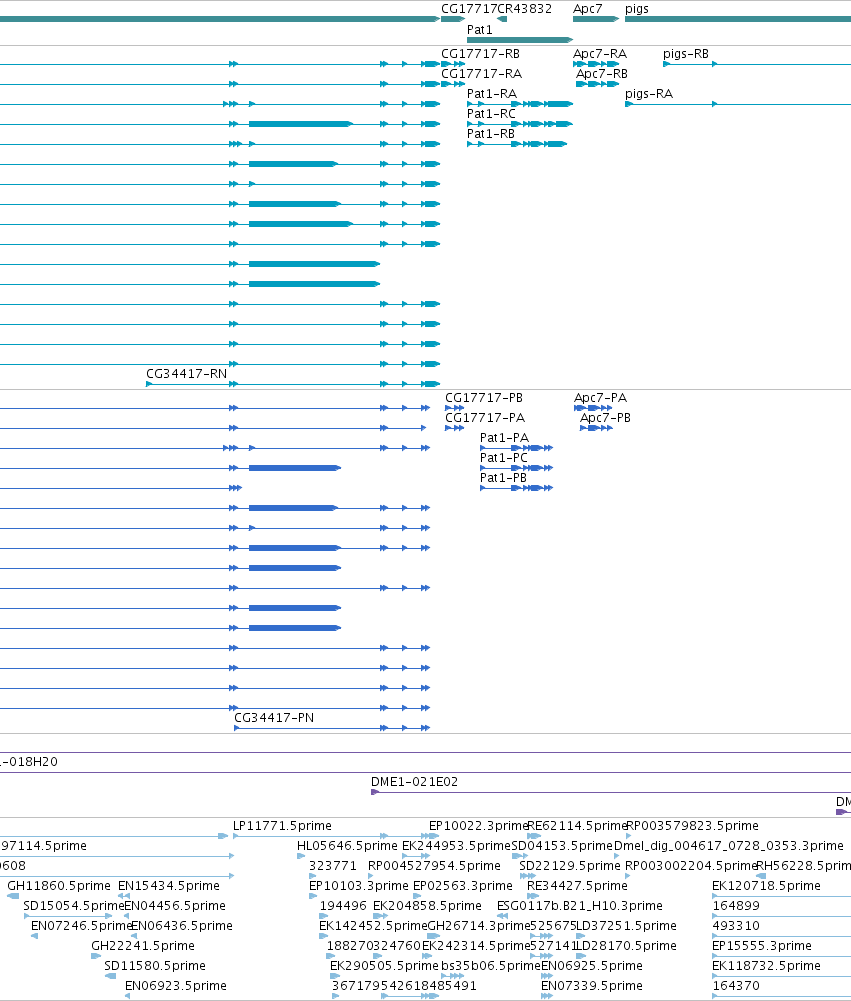Click the CG17717 gene label

click(469, 9)
